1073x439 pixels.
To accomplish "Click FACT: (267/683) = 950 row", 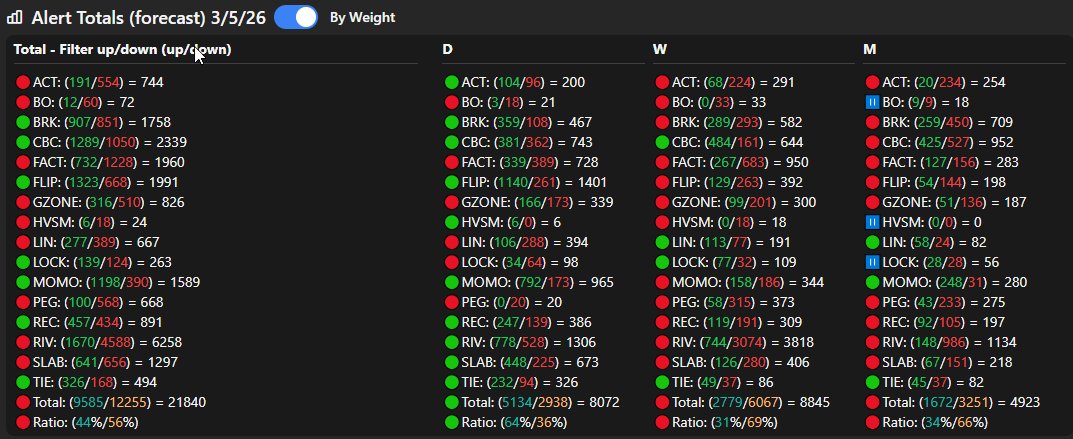I will point(732,163).
